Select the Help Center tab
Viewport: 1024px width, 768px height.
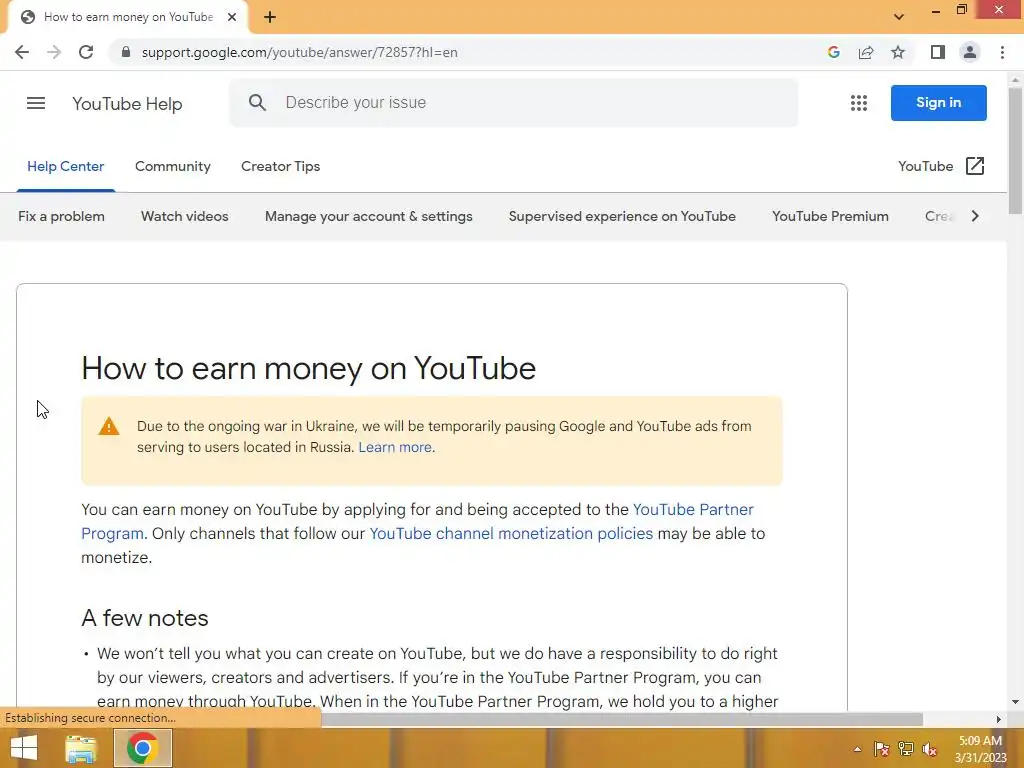(65, 167)
